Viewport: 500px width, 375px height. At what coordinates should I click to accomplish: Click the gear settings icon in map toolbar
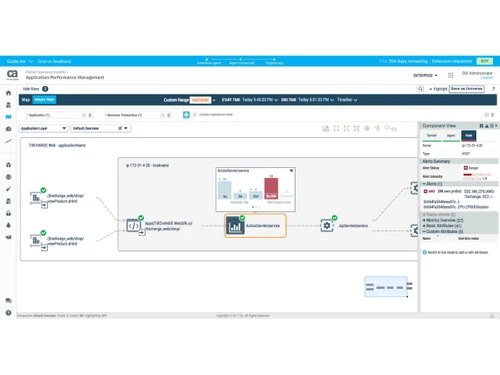(367, 128)
